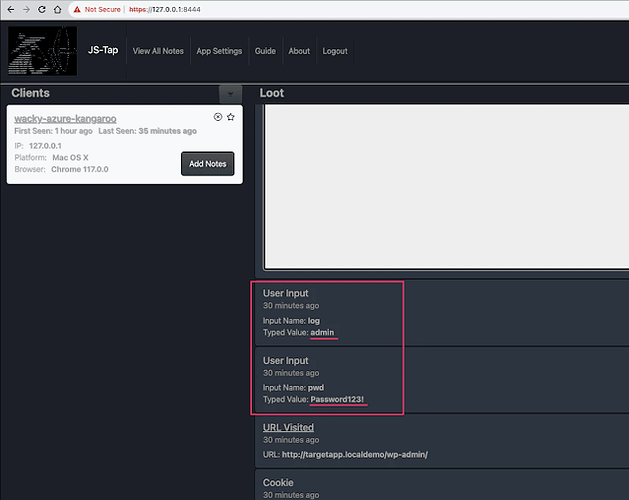Click the JS-Tap brand title
This screenshot has height=500, width=629.
(103, 50)
